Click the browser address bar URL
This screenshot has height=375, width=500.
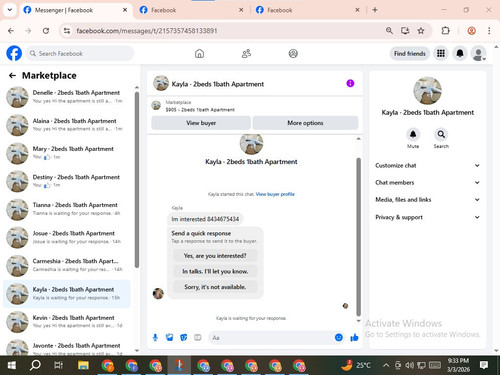click(x=147, y=31)
